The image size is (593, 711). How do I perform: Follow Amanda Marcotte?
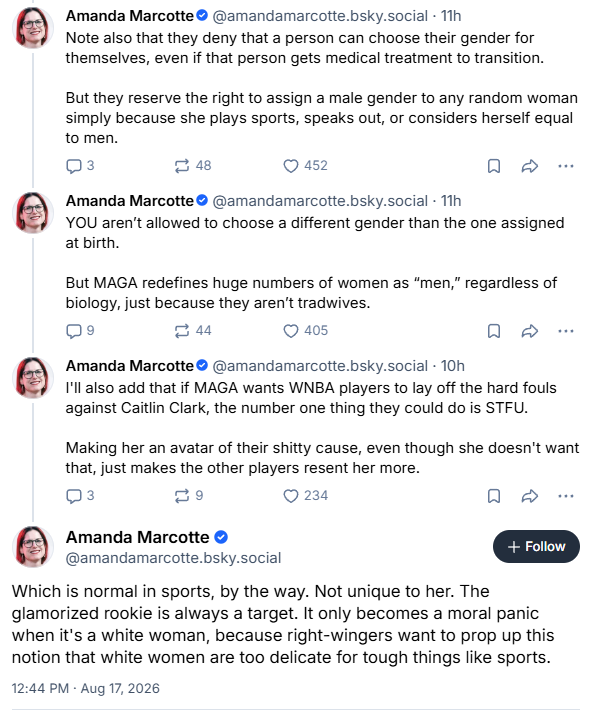[536, 546]
